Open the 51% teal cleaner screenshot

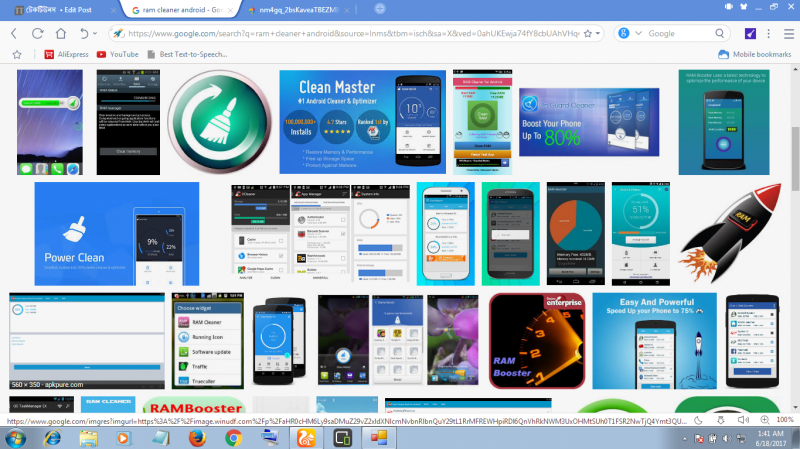click(641, 234)
